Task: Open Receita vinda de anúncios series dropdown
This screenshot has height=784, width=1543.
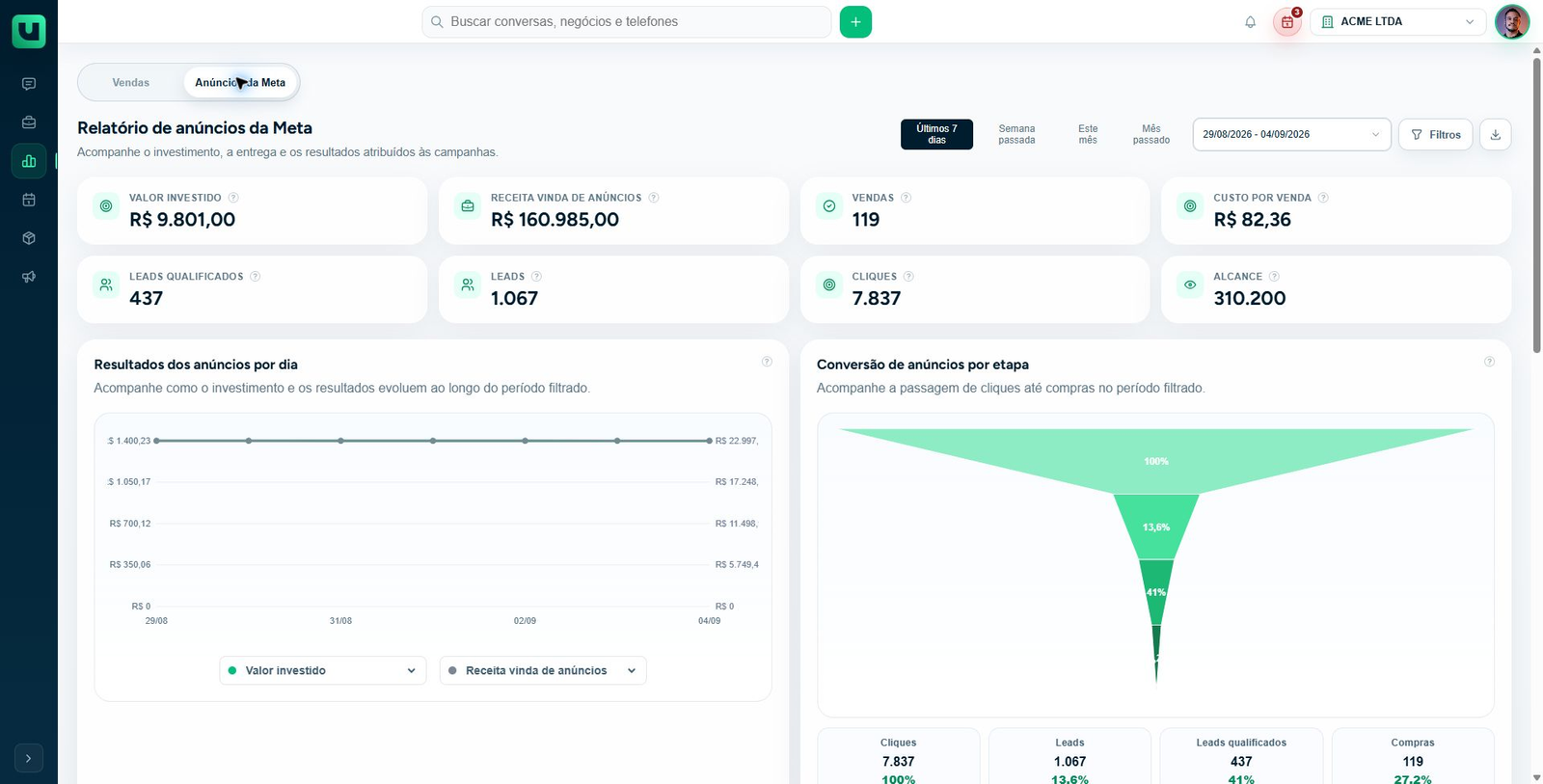Action: point(543,670)
